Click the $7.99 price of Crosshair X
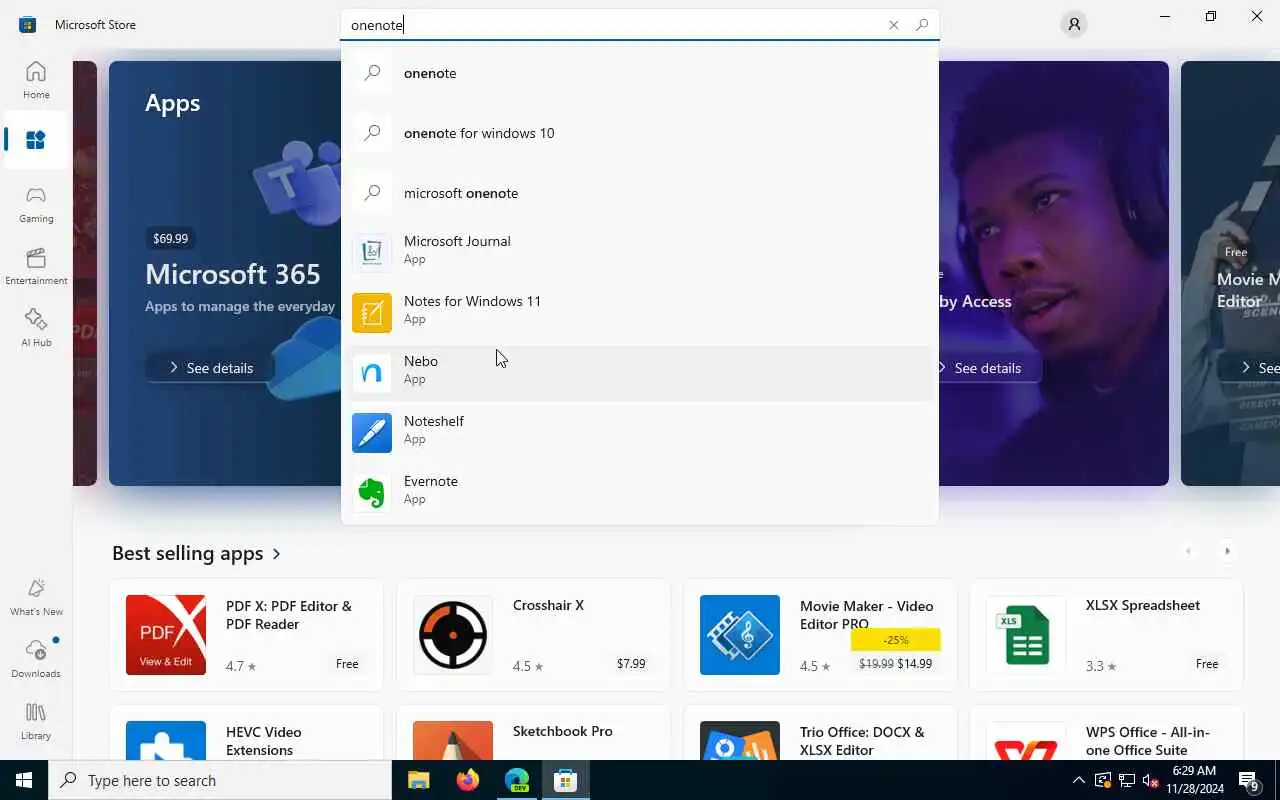 [631, 664]
